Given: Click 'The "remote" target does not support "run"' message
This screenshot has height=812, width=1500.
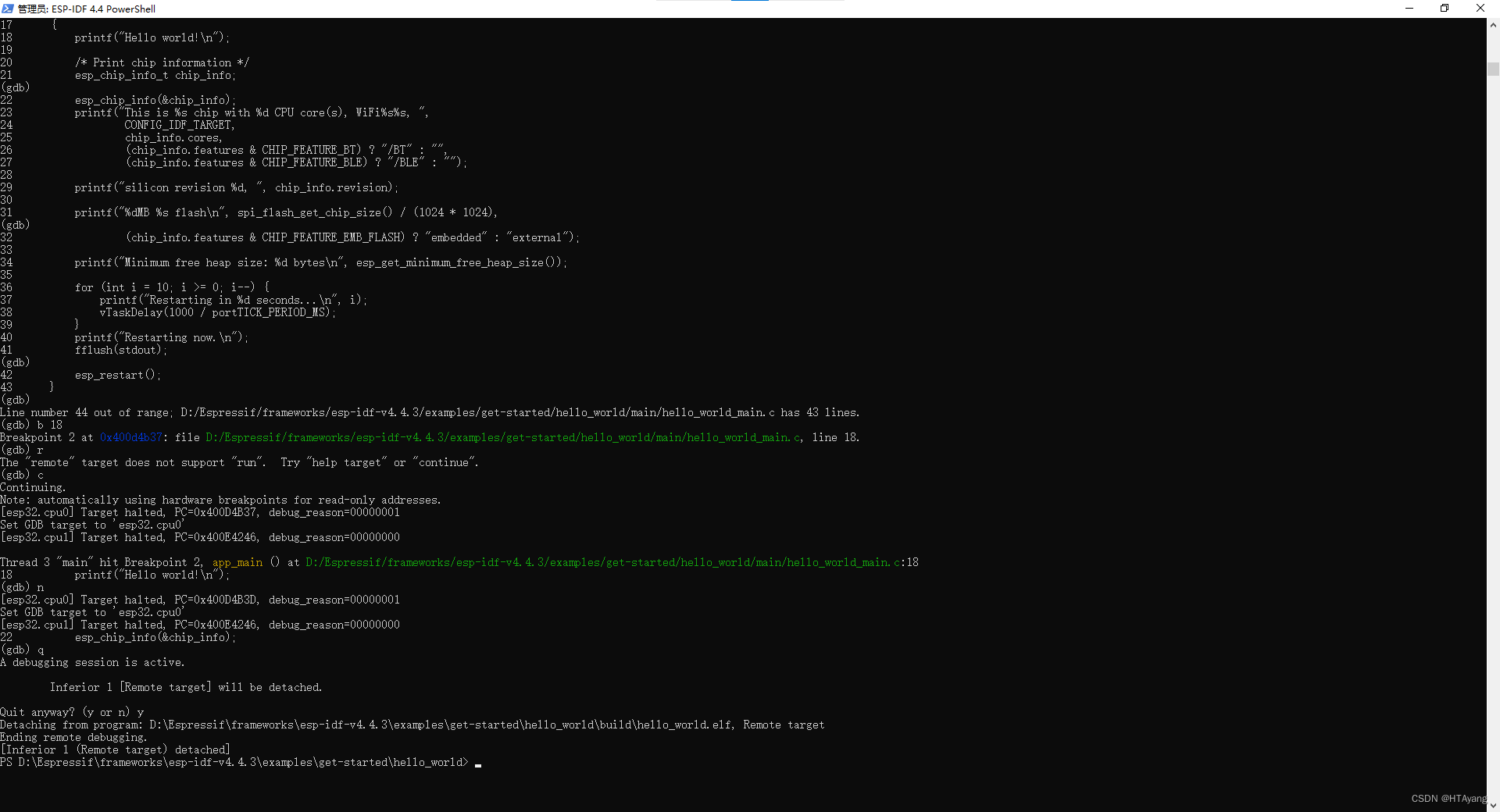Looking at the screenshot, I should [x=239, y=462].
